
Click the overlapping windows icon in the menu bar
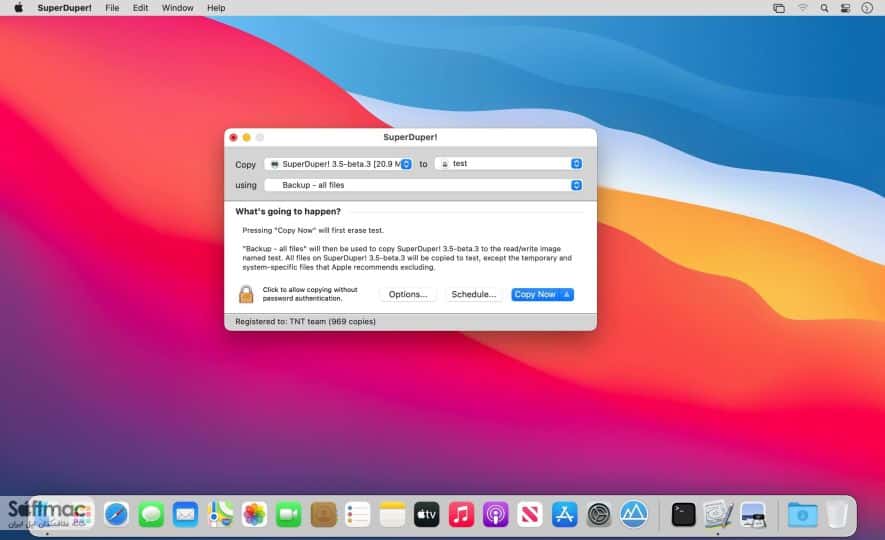point(779,8)
